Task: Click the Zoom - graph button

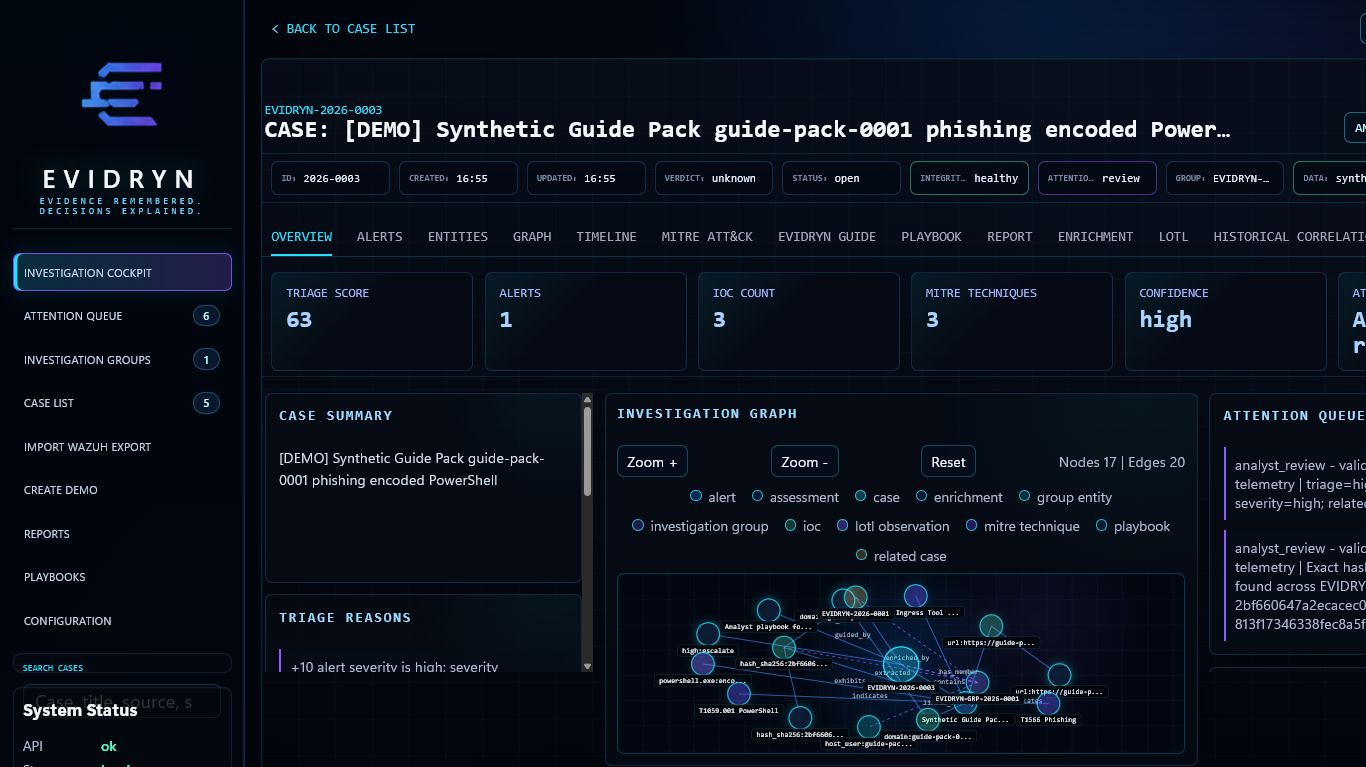Action: click(x=804, y=462)
